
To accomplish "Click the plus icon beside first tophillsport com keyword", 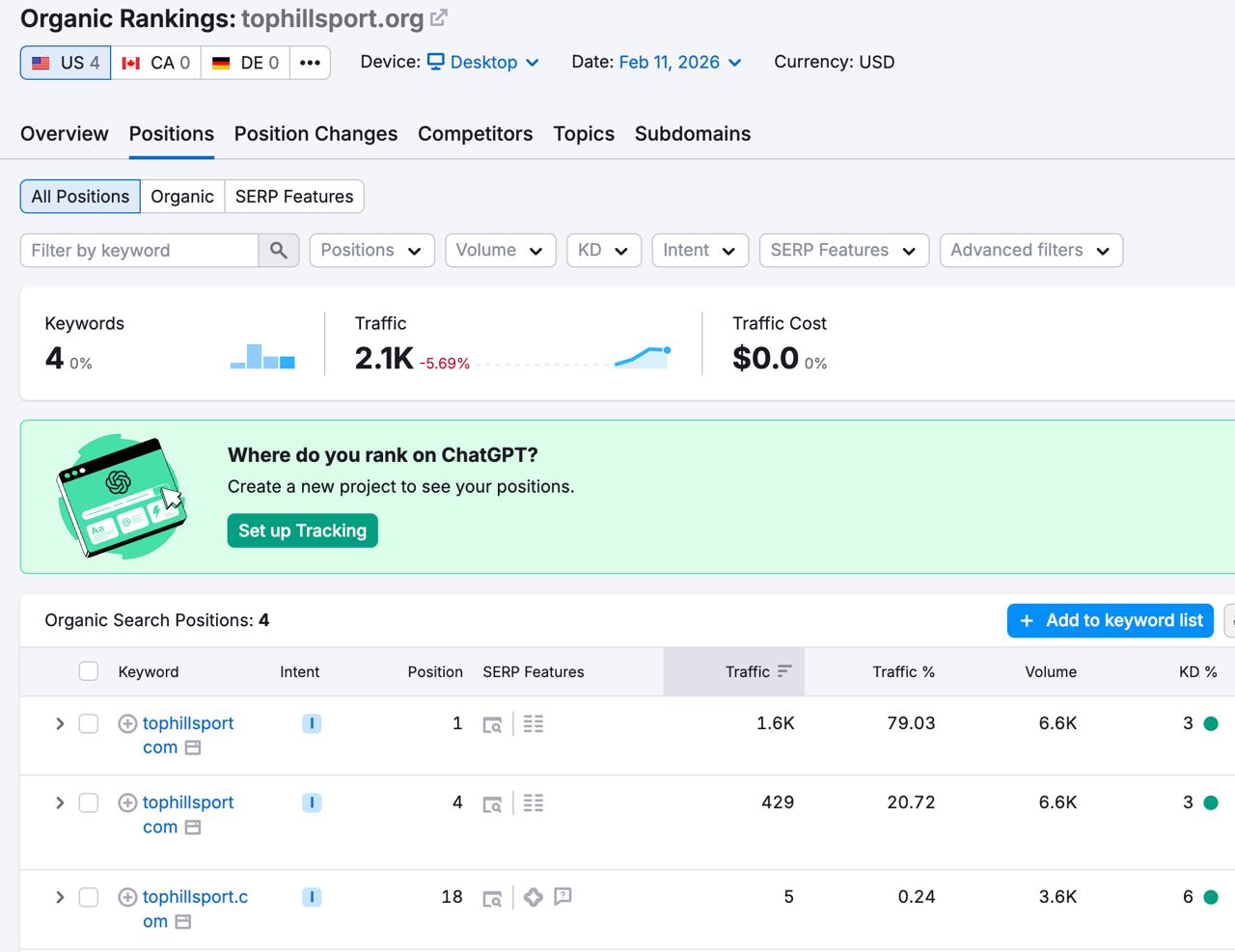I will pos(127,723).
